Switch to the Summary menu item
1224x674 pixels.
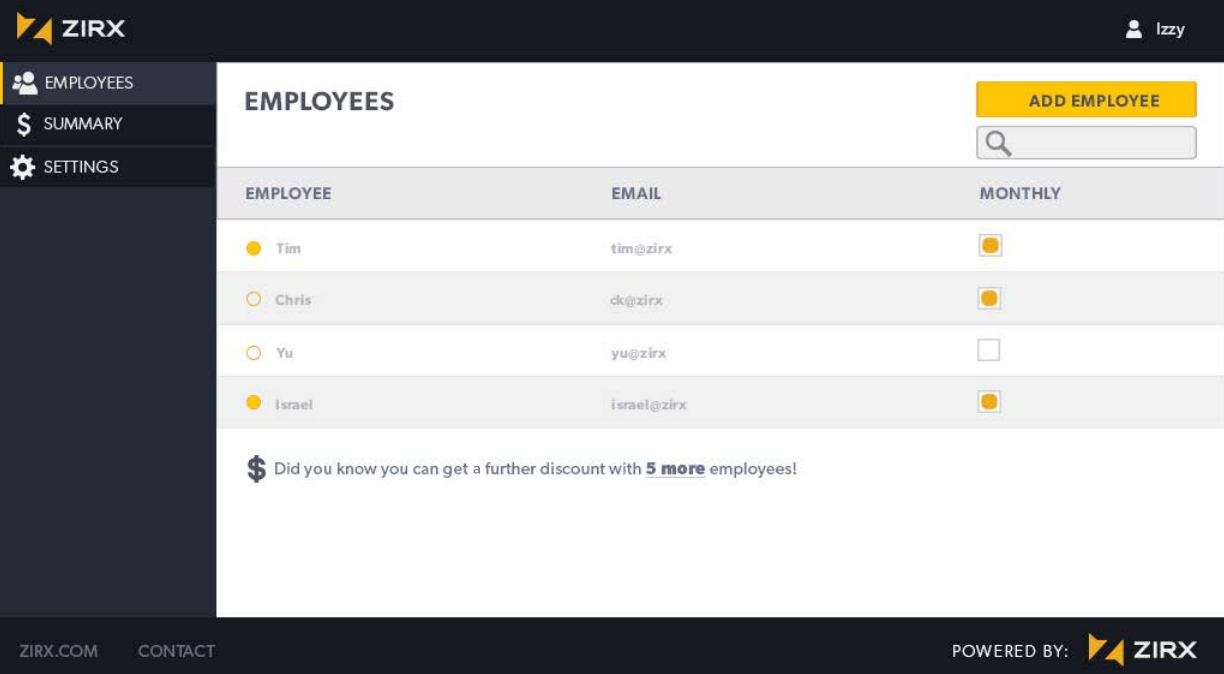(108, 125)
